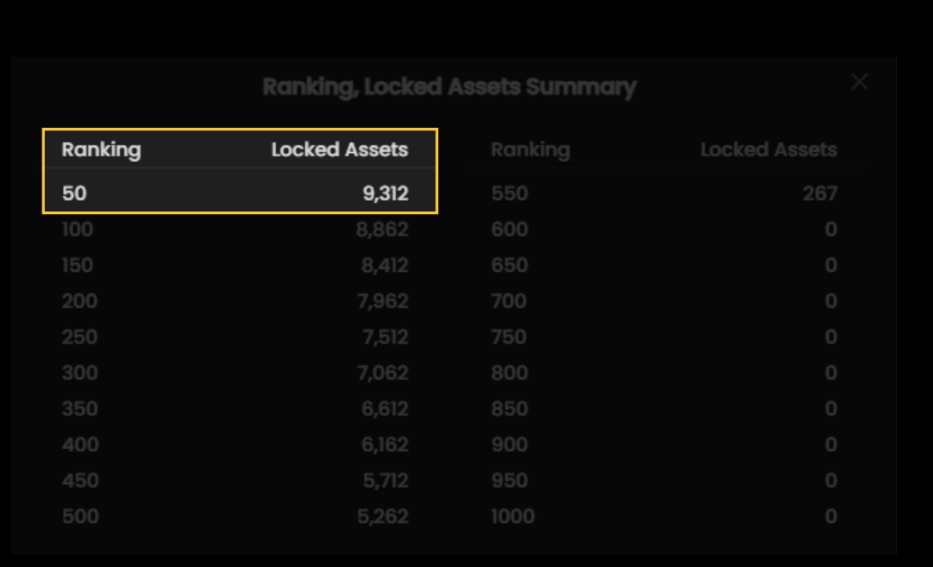
Task: Click the dimmed right Locked Assets header
Action: 768,150
